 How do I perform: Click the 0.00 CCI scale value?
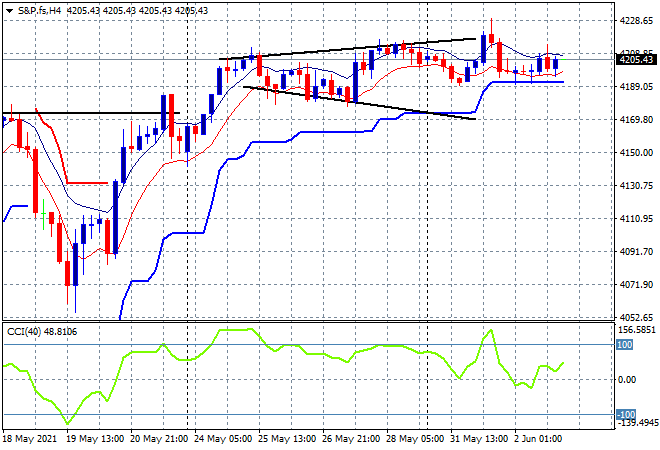[x=627, y=380]
